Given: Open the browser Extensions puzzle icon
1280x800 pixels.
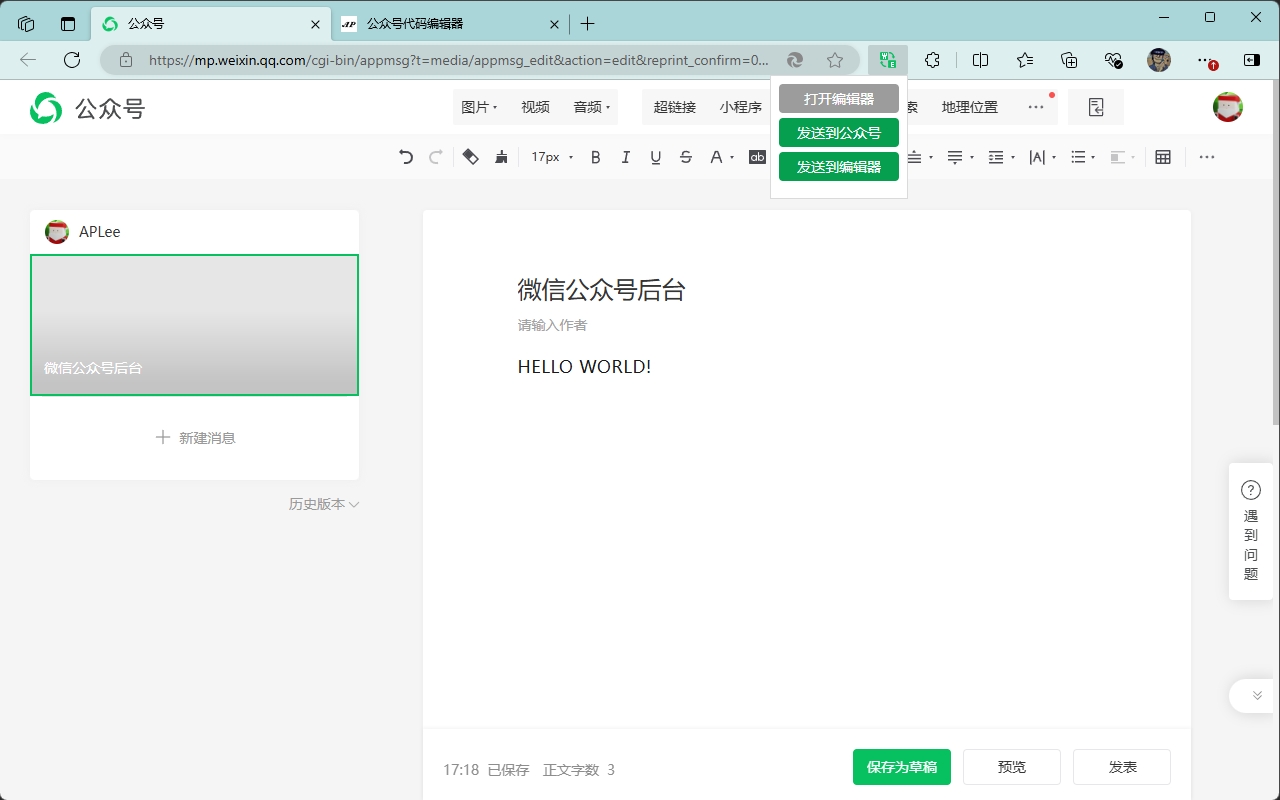Looking at the screenshot, I should 933,60.
